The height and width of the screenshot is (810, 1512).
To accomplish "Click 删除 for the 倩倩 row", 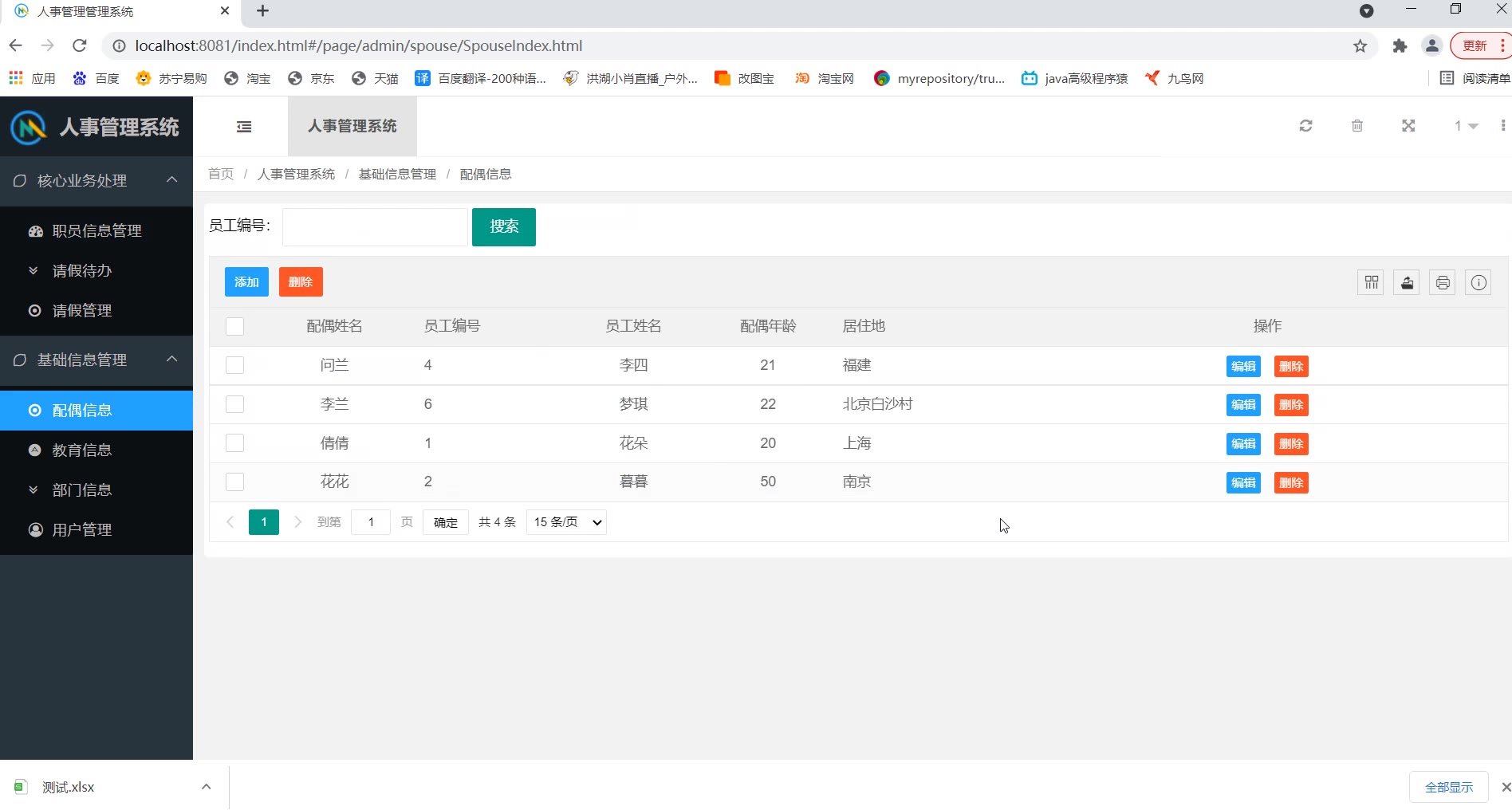I will click(1291, 444).
